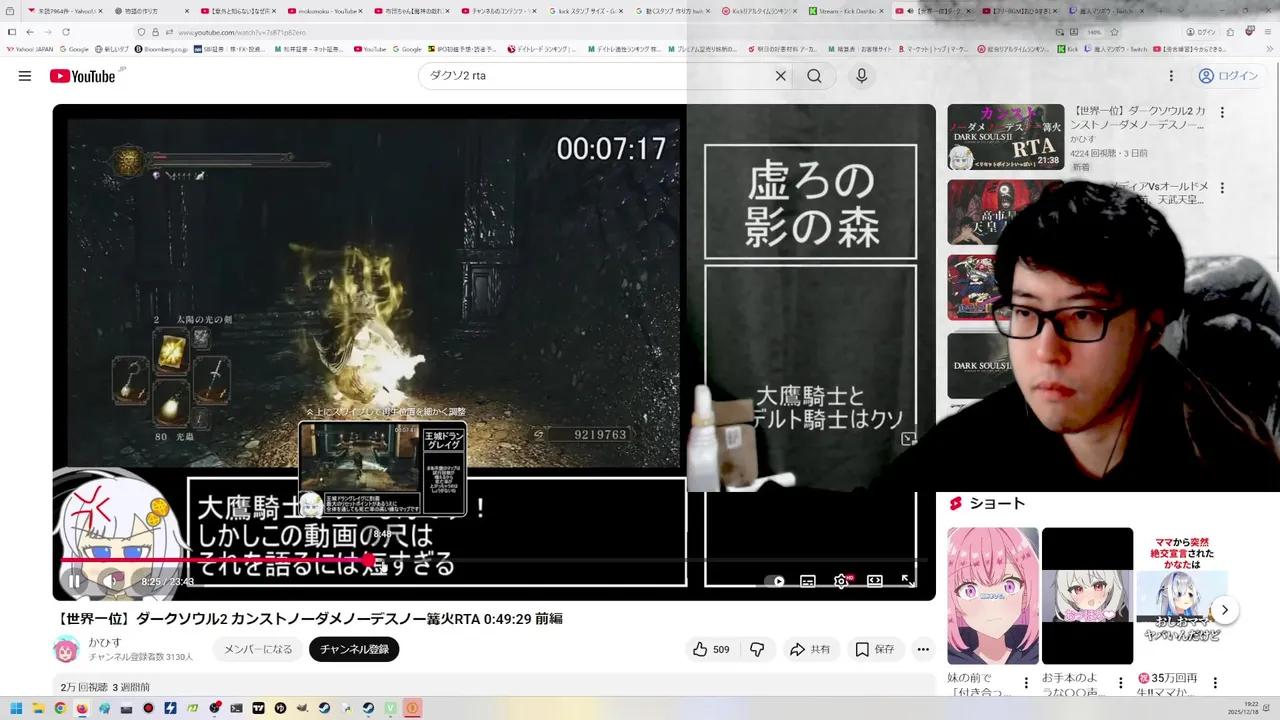
Task: Open the terminal icon on the taskbar
Action: point(236,708)
